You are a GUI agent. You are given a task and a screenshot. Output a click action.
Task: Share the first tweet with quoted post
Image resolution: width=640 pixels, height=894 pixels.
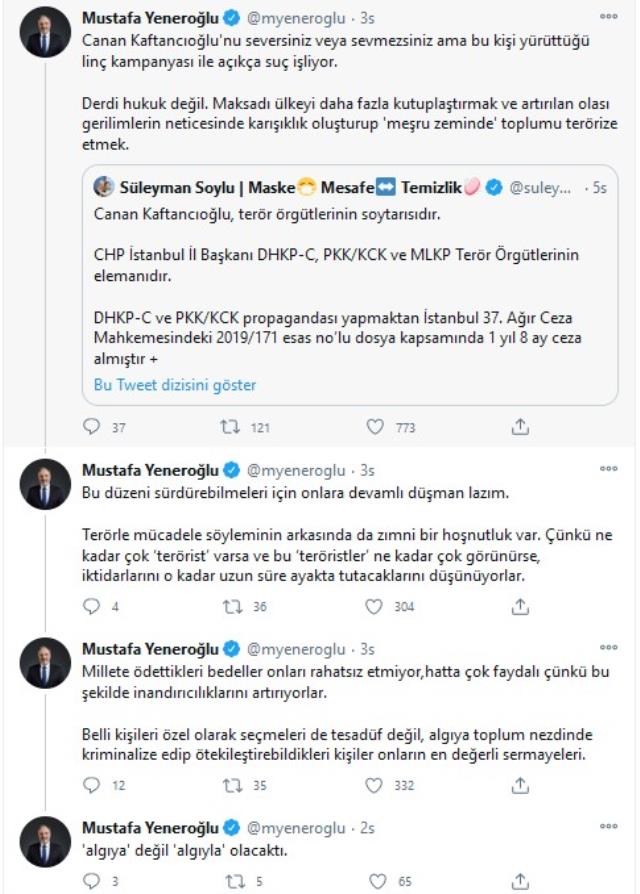[520, 427]
